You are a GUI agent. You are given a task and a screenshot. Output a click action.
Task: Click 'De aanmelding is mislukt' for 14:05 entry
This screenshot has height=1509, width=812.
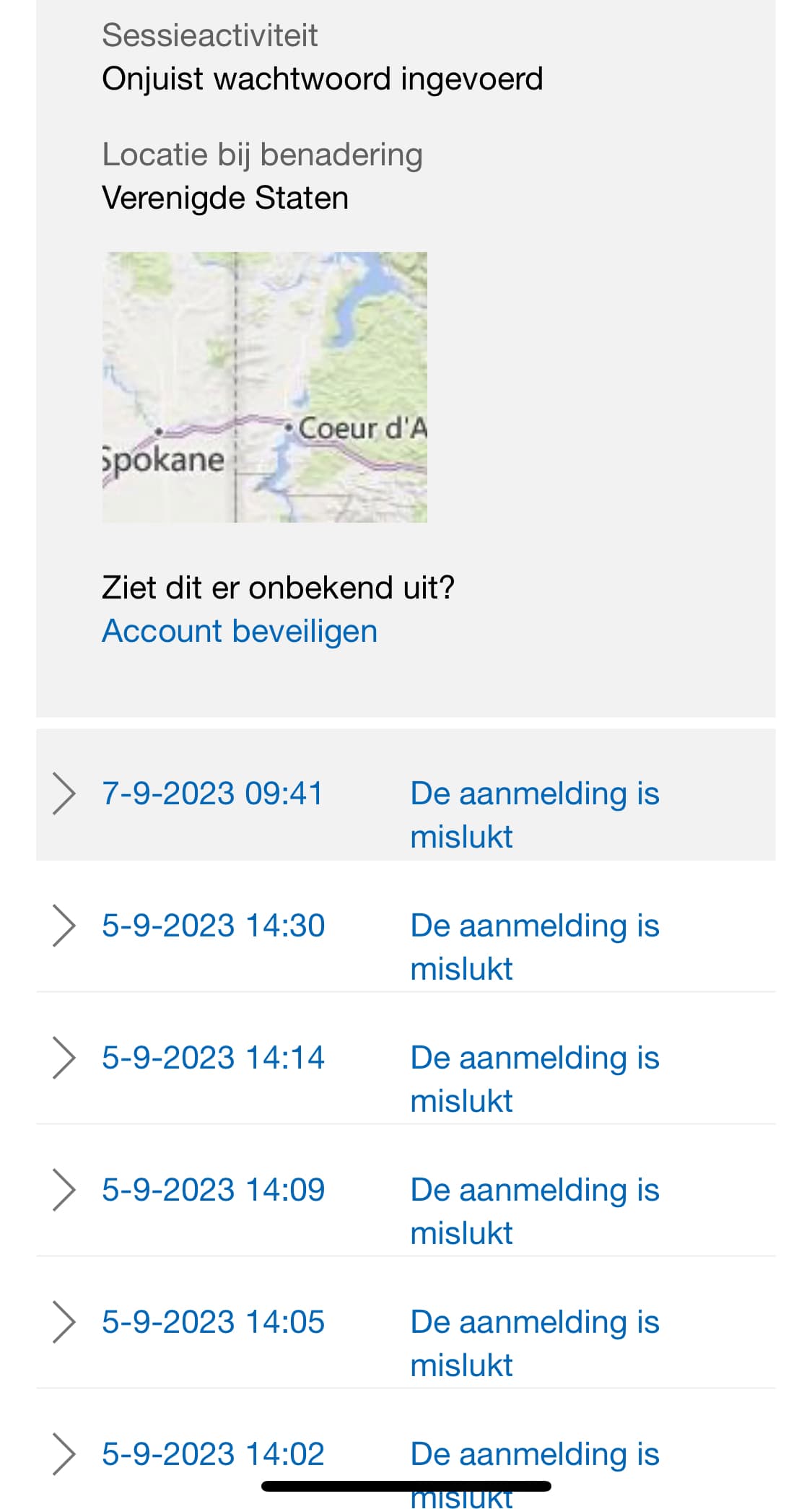coord(535,1344)
